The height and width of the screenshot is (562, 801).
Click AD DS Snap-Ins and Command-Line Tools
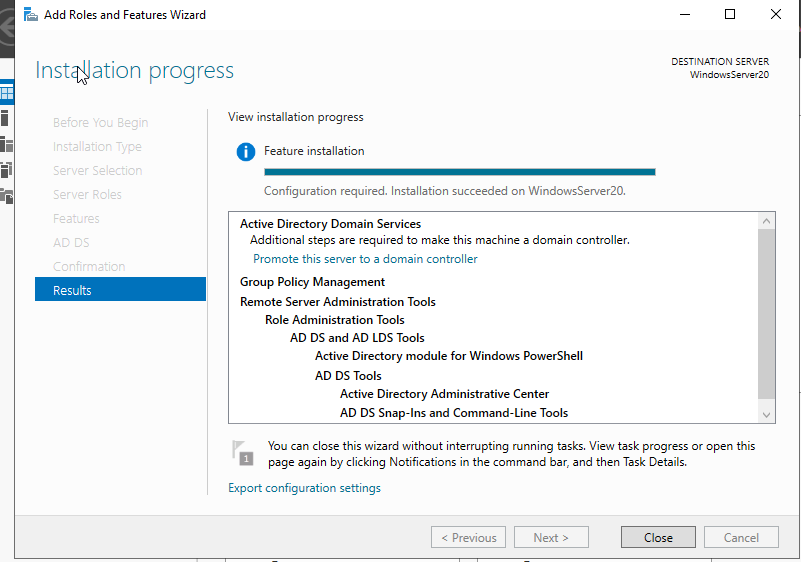pyautogui.click(x=454, y=413)
